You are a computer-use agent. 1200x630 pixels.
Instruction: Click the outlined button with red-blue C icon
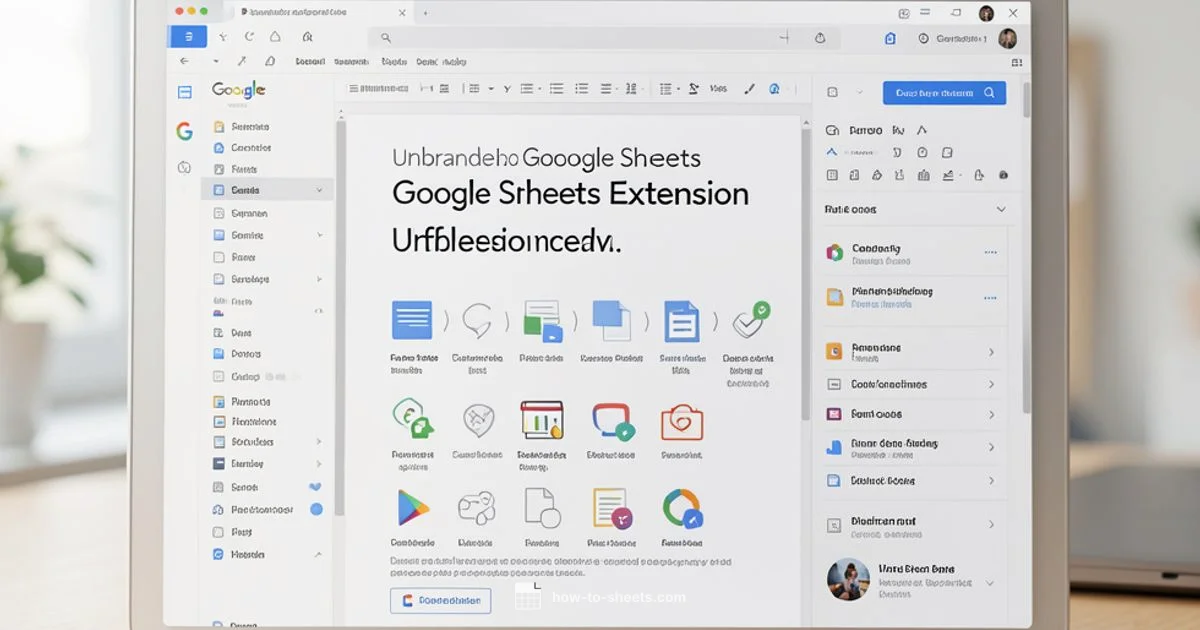coord(441,601)
